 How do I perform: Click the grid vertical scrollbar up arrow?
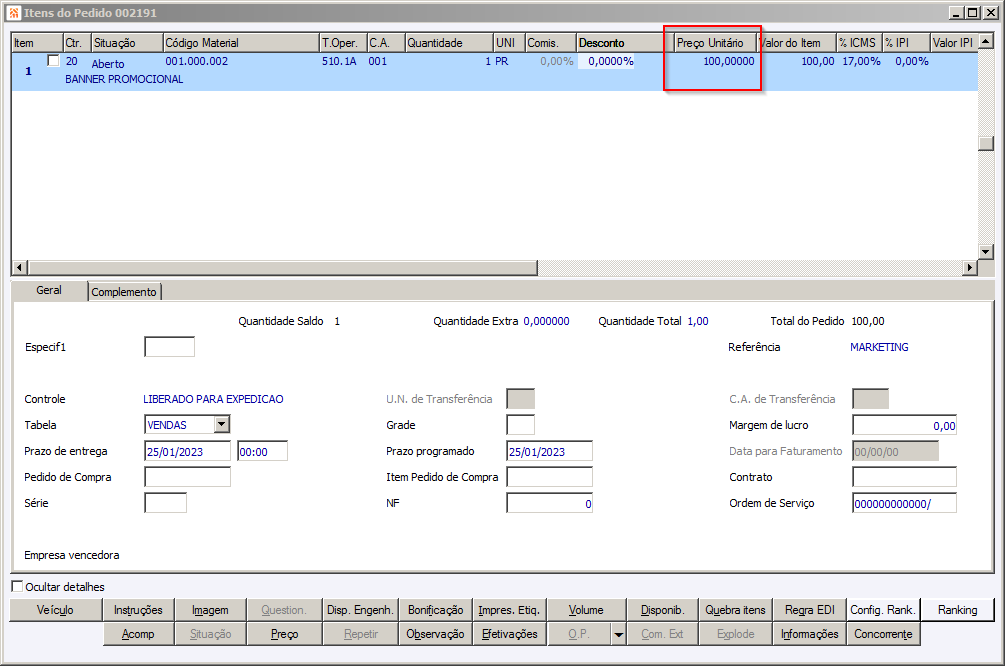click(x=986, y=42)
